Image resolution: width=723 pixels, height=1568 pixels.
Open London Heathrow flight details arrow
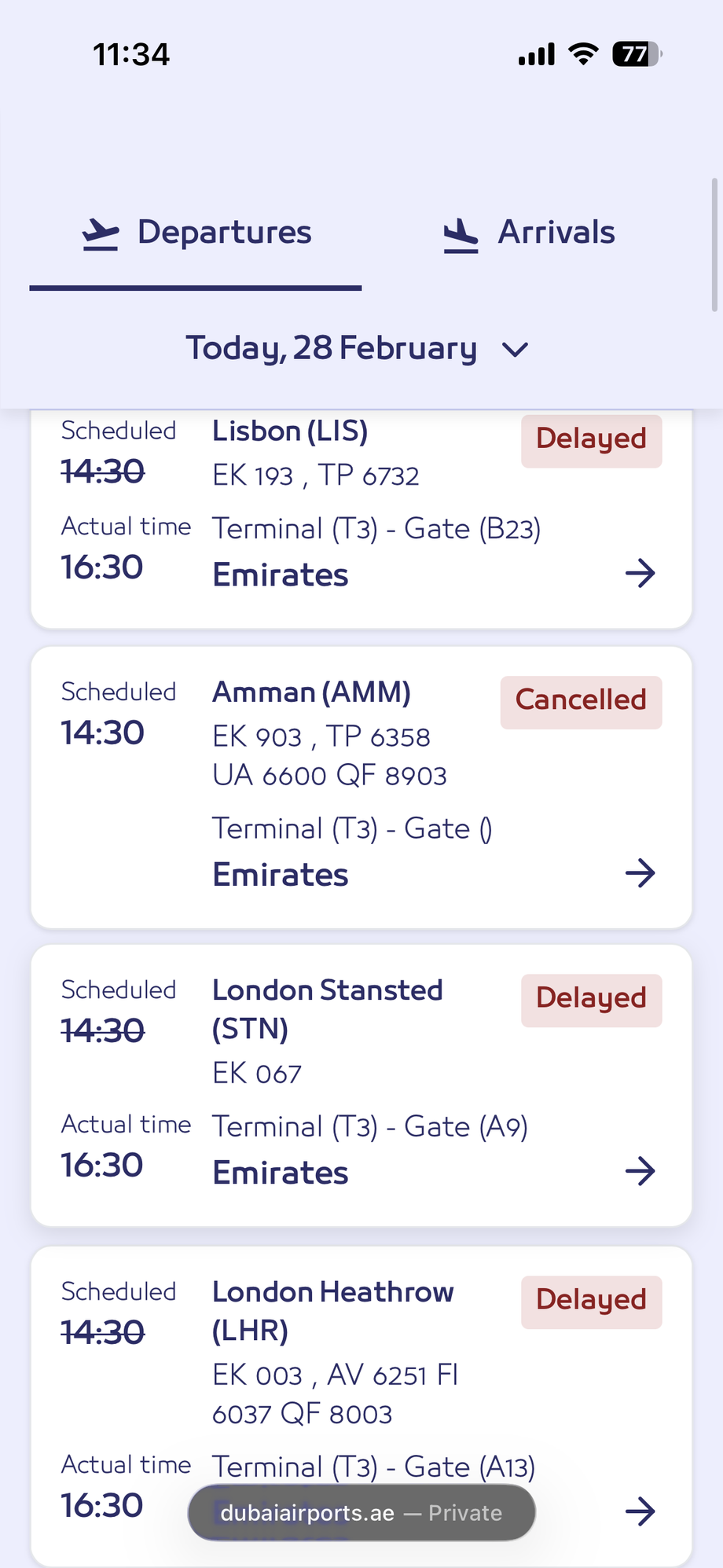pyautogui.click(x=640, y=1511)
